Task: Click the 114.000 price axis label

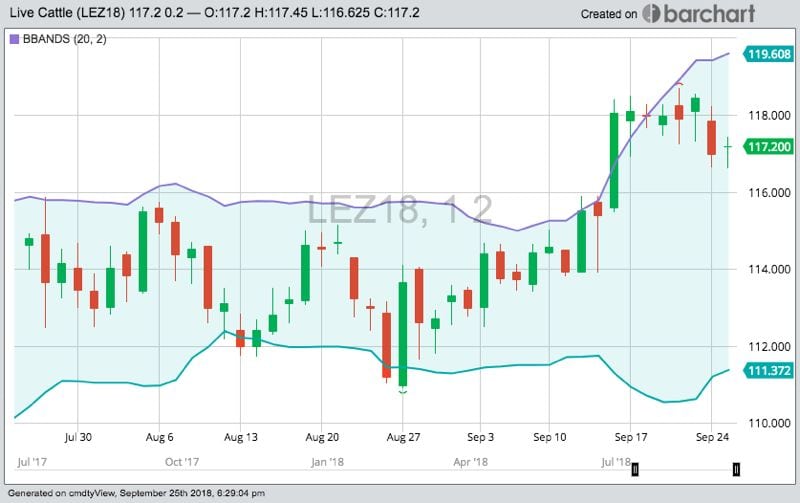Action: [x=769, y=269]
